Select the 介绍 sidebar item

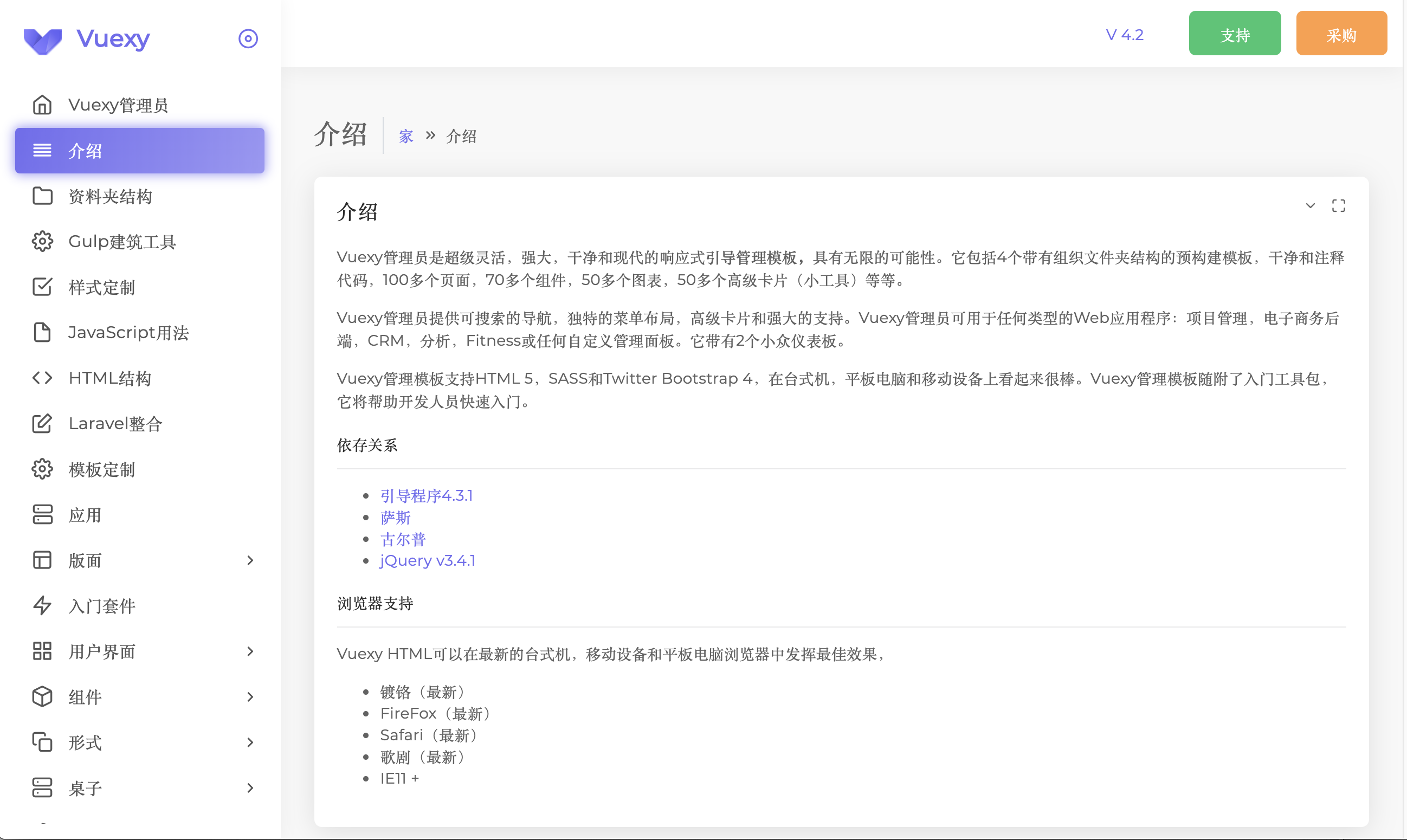[140, 151]
